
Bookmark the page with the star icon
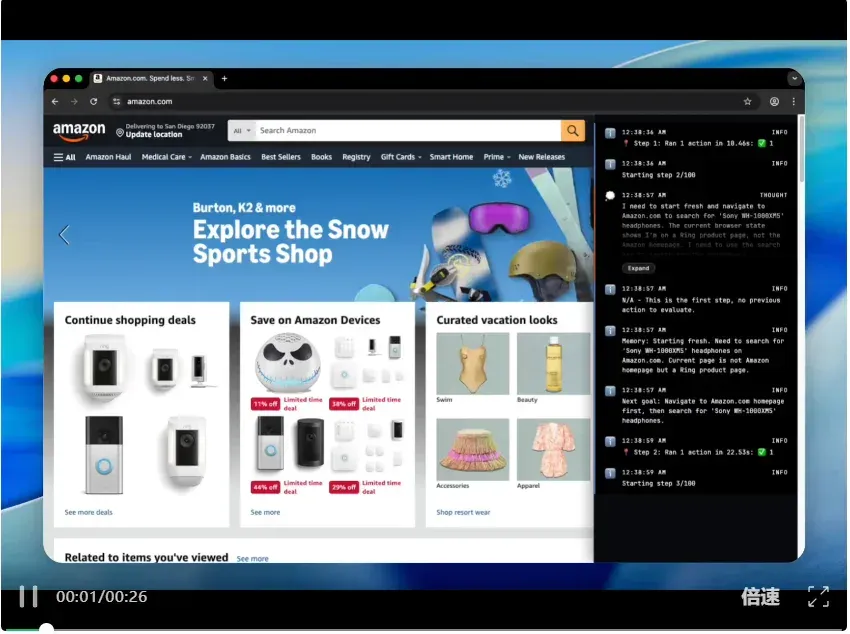point(748,101)
